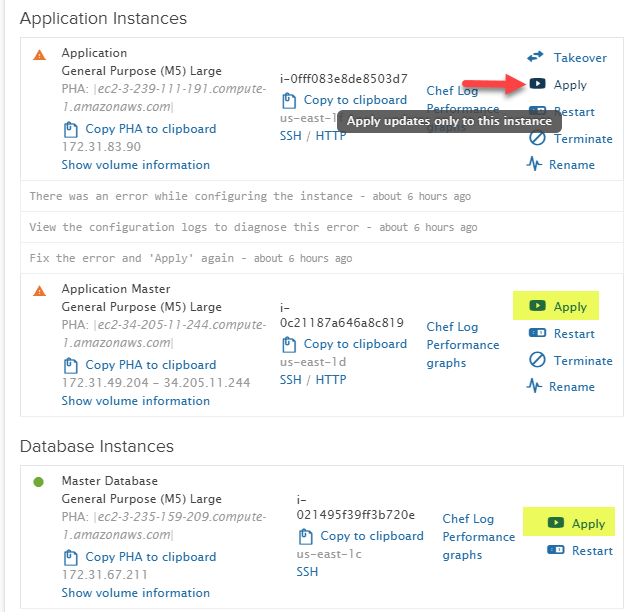
Task: Click the Application Master warning triangle icon
Action: click(39, 291)
